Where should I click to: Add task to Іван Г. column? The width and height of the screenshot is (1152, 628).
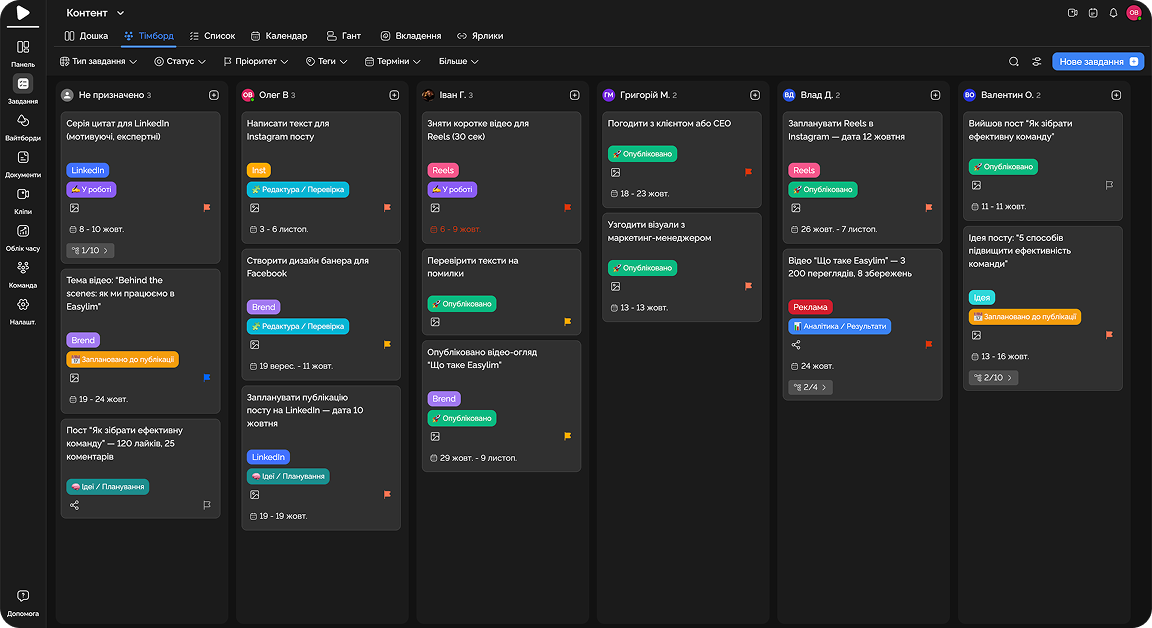(x=574, y=95)
